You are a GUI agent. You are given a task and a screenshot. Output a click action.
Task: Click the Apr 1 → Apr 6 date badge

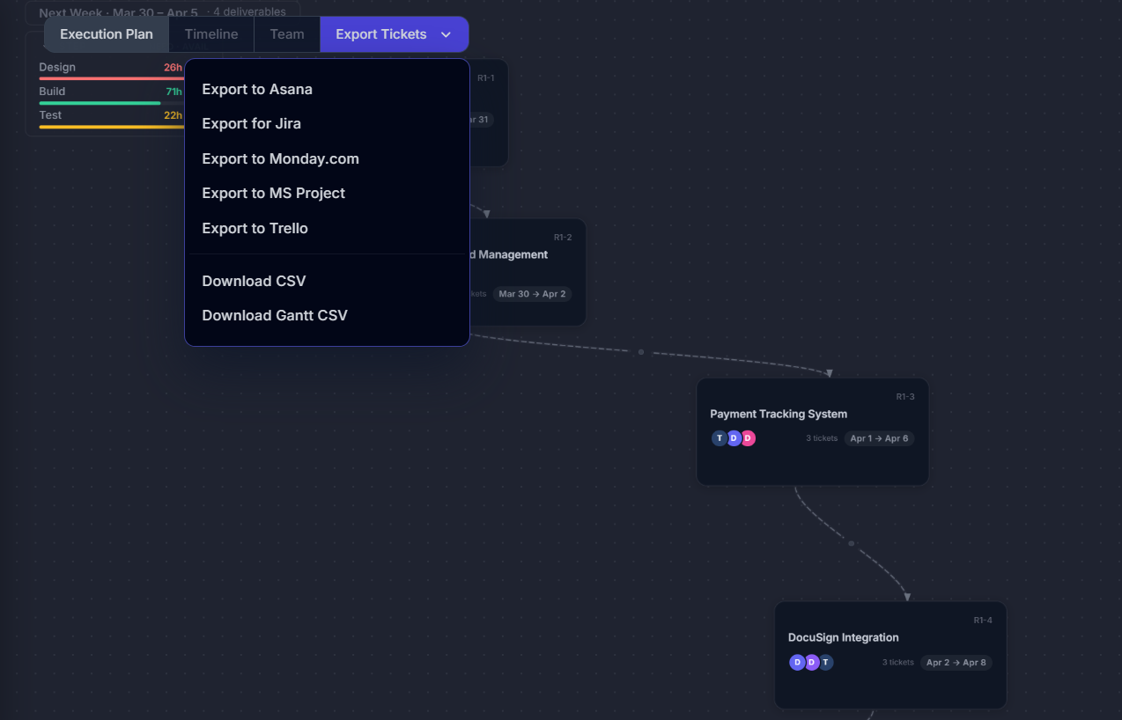click(x=879, y=438)
